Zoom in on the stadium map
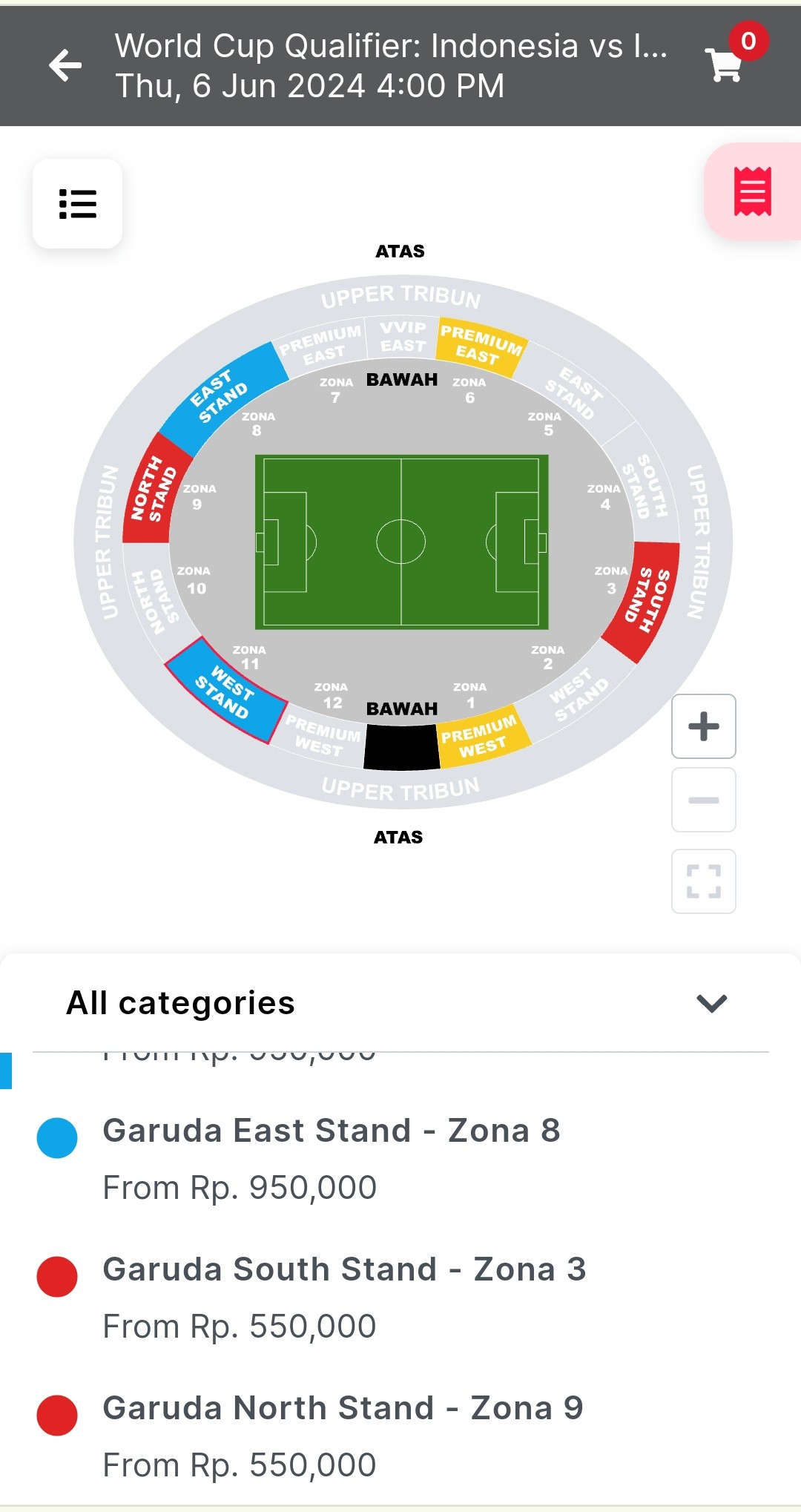 click(703, 726)
